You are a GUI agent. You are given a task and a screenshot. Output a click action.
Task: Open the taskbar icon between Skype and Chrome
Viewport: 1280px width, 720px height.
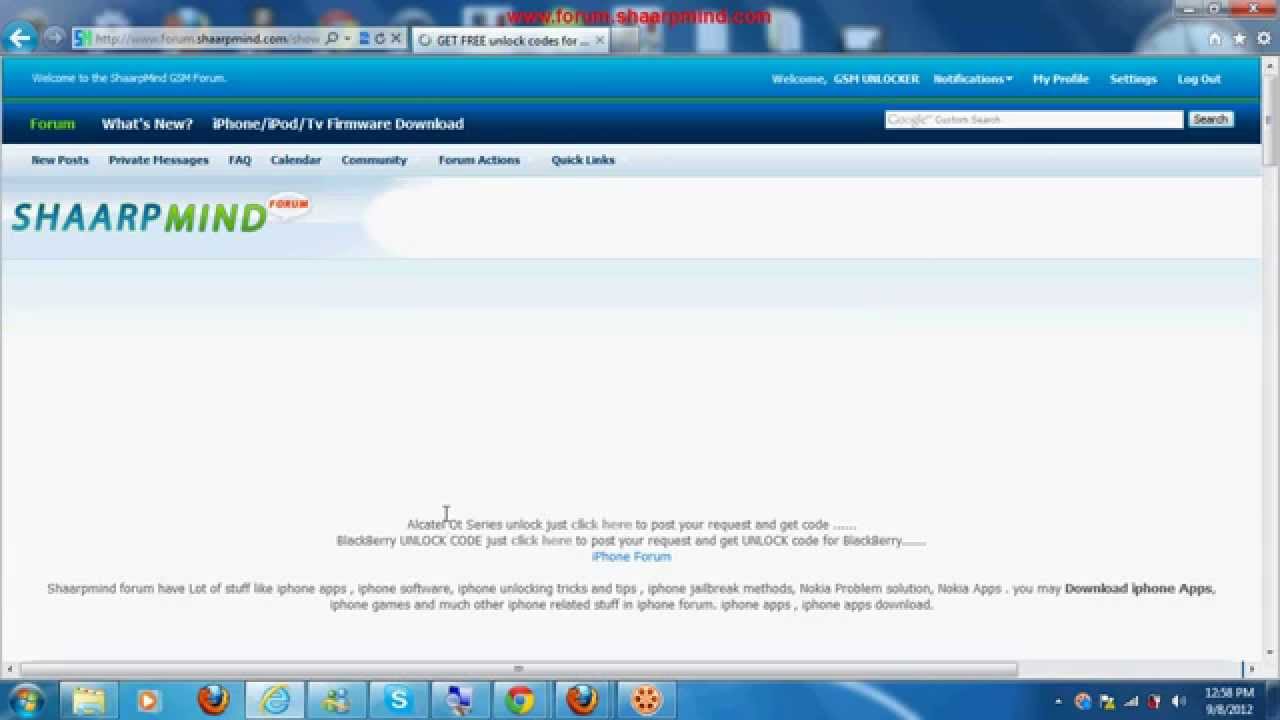coord(459,700)
